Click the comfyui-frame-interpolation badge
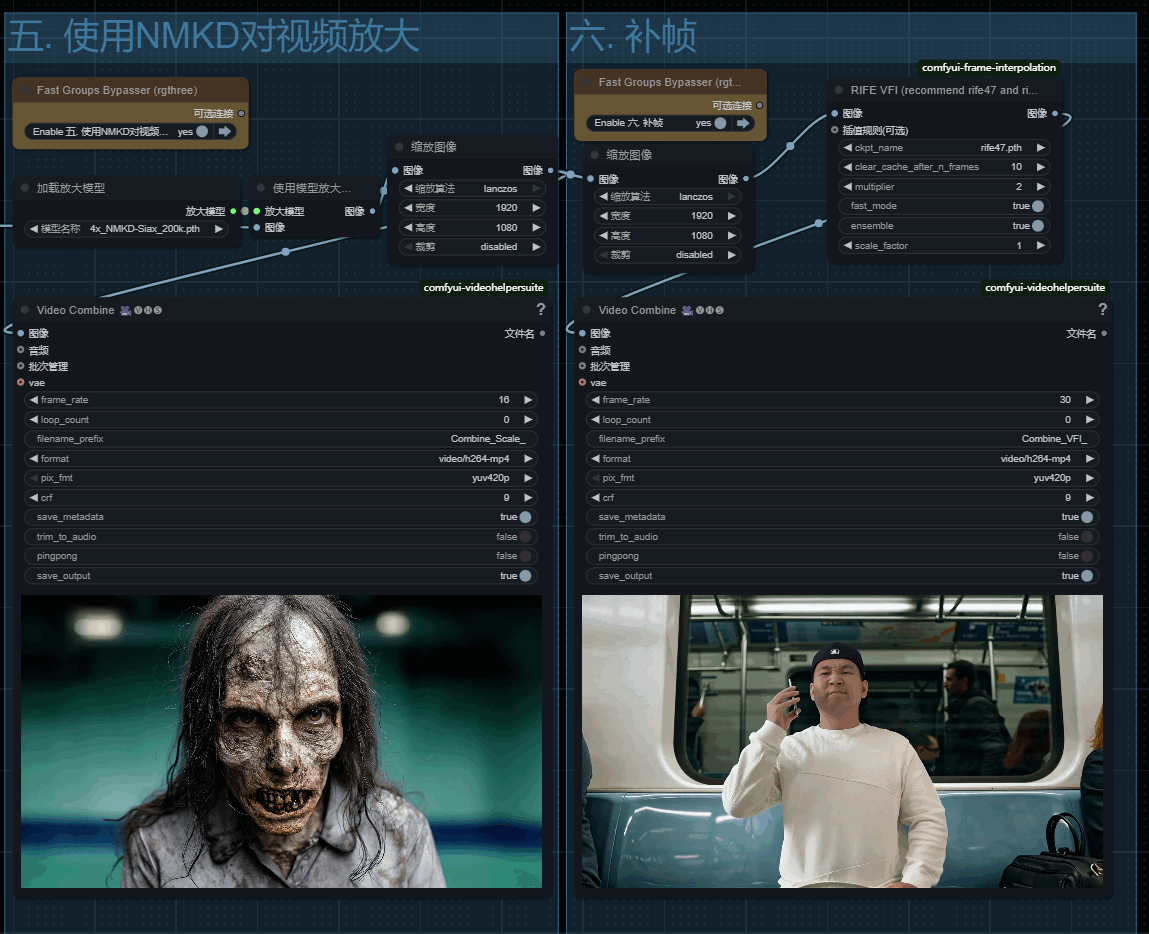The width and height of the screenshot is (1149, 934). tap(988, 68)
